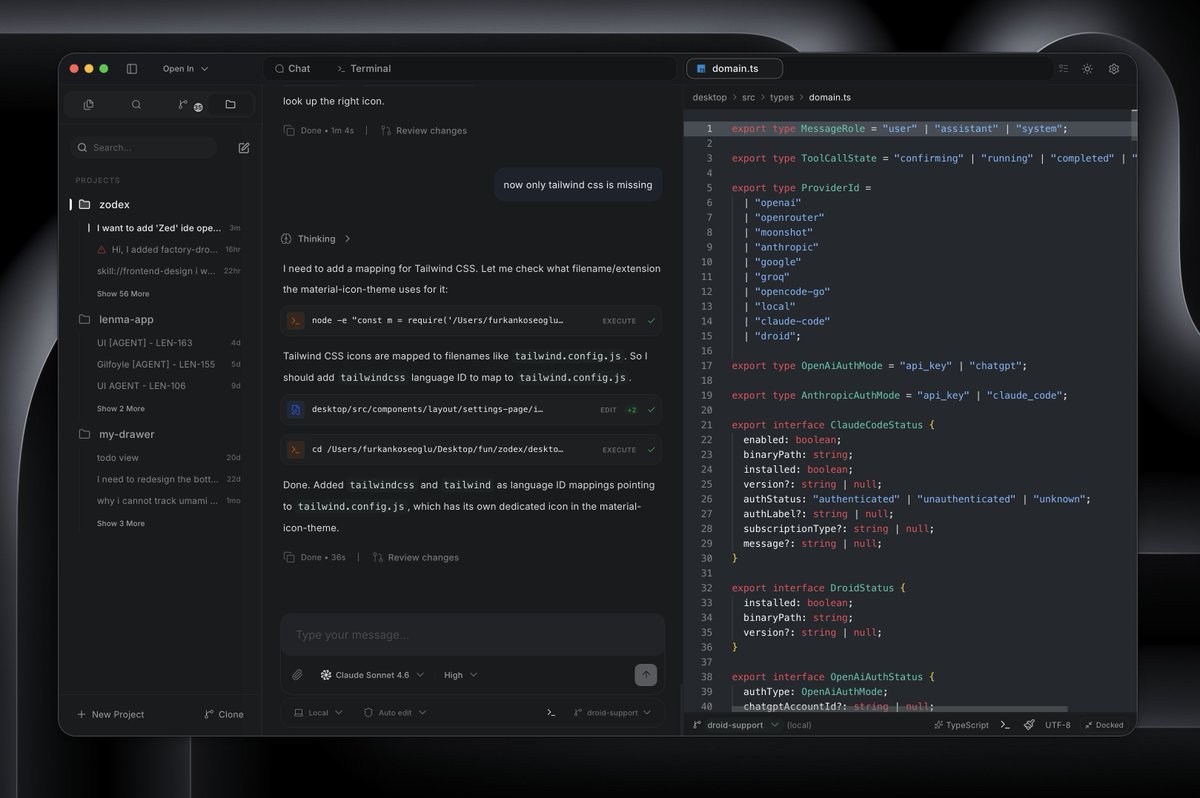
Task: Send message with the arrow-up button
Action: coord(646,675)
